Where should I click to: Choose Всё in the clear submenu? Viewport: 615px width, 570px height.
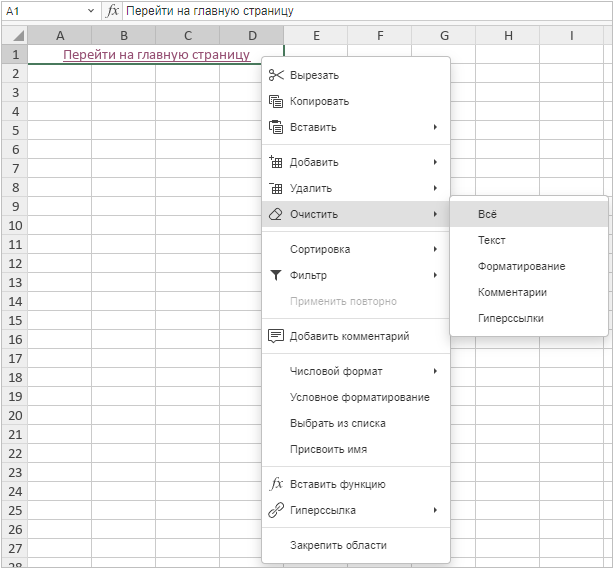point(488,214)
